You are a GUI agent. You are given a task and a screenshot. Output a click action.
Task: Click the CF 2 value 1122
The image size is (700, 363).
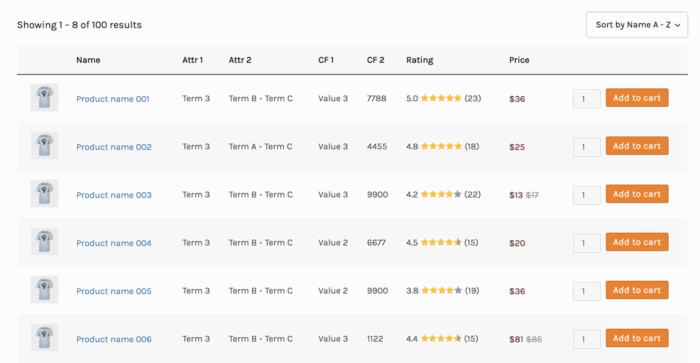(375, 339)
